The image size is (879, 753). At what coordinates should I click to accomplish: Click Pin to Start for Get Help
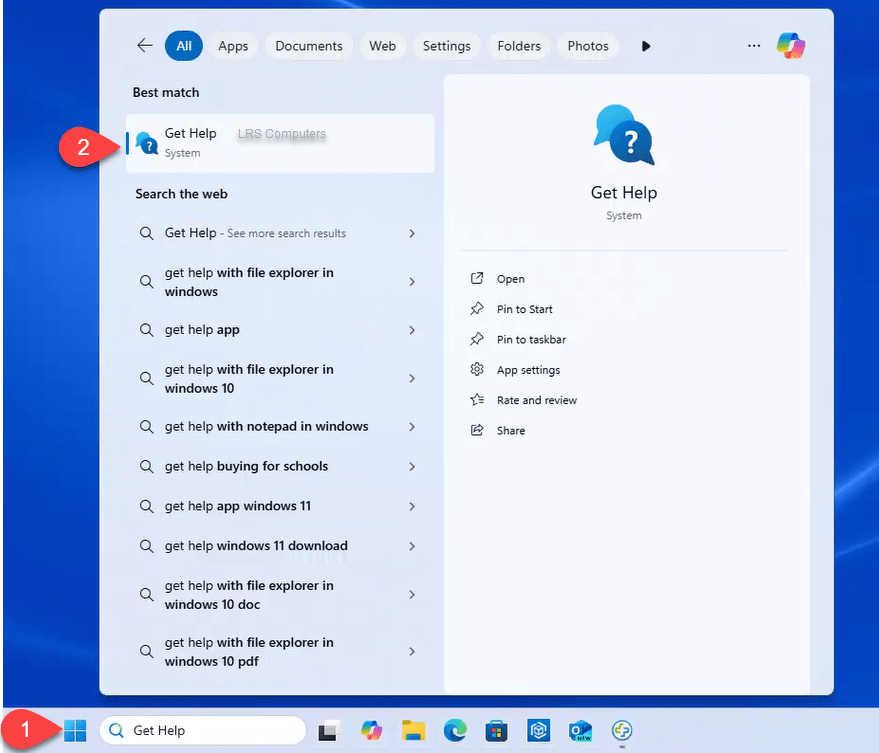pos(524,309)
